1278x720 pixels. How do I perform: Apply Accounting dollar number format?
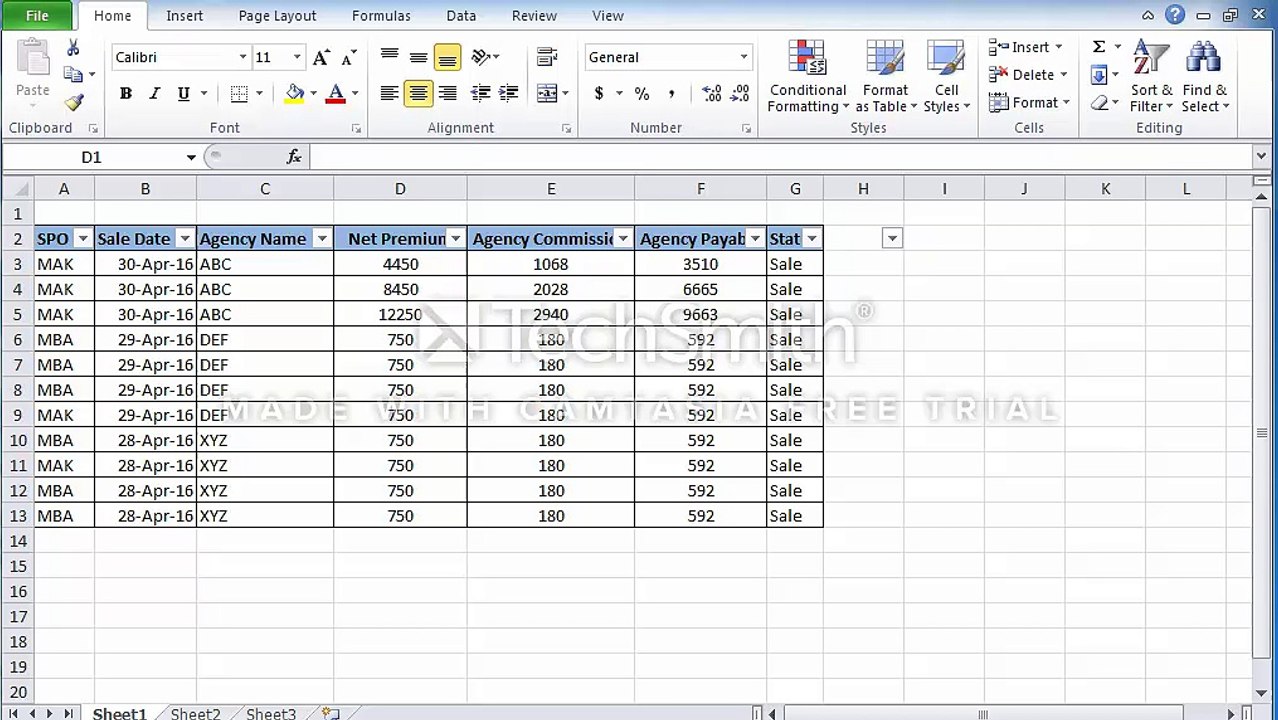pyautogui.click(x=599, y=94)
